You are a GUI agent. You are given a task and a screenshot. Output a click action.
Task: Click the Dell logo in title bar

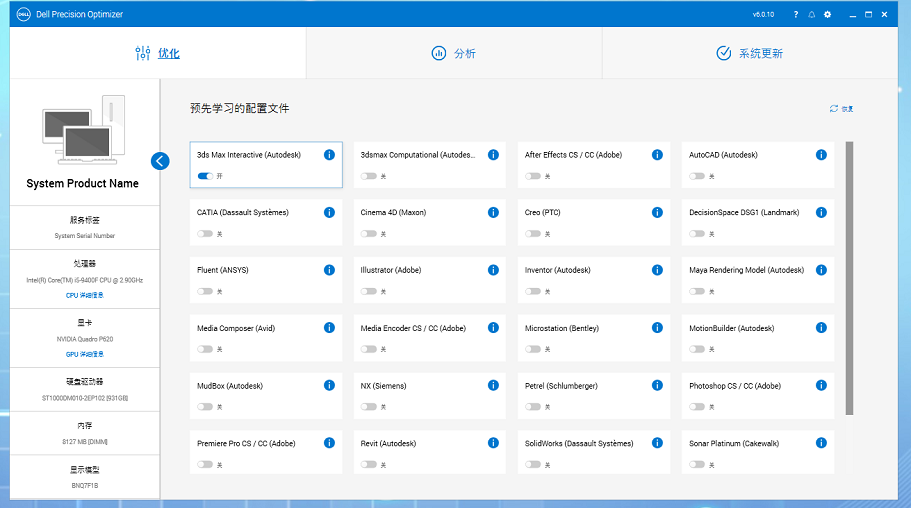(23, 14)
